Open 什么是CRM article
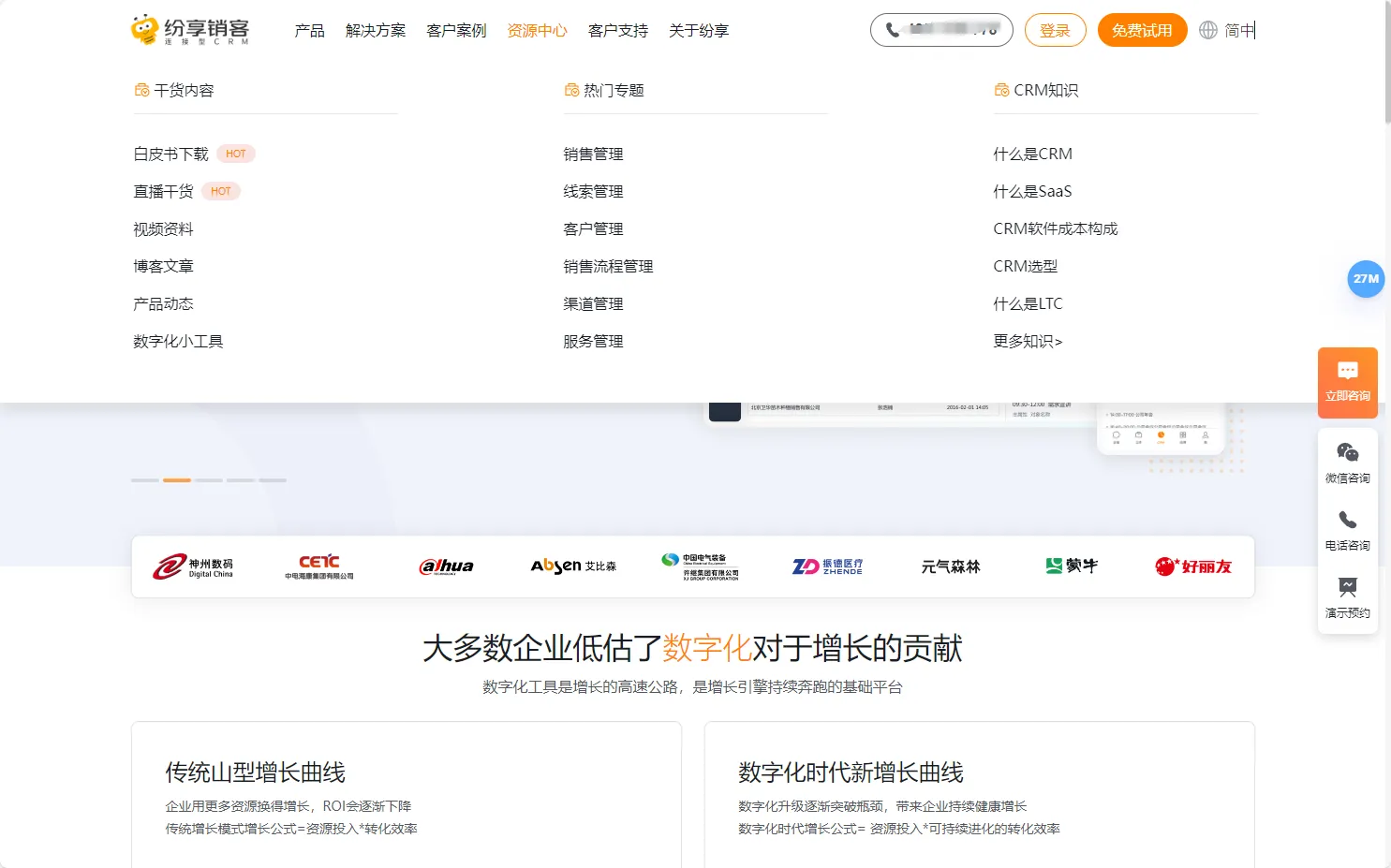 [x=1032, y=154]
